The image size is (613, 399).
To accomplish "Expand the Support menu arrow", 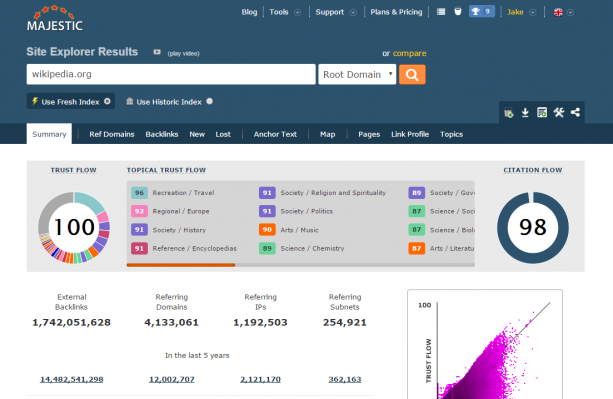I will pos(353,13).
